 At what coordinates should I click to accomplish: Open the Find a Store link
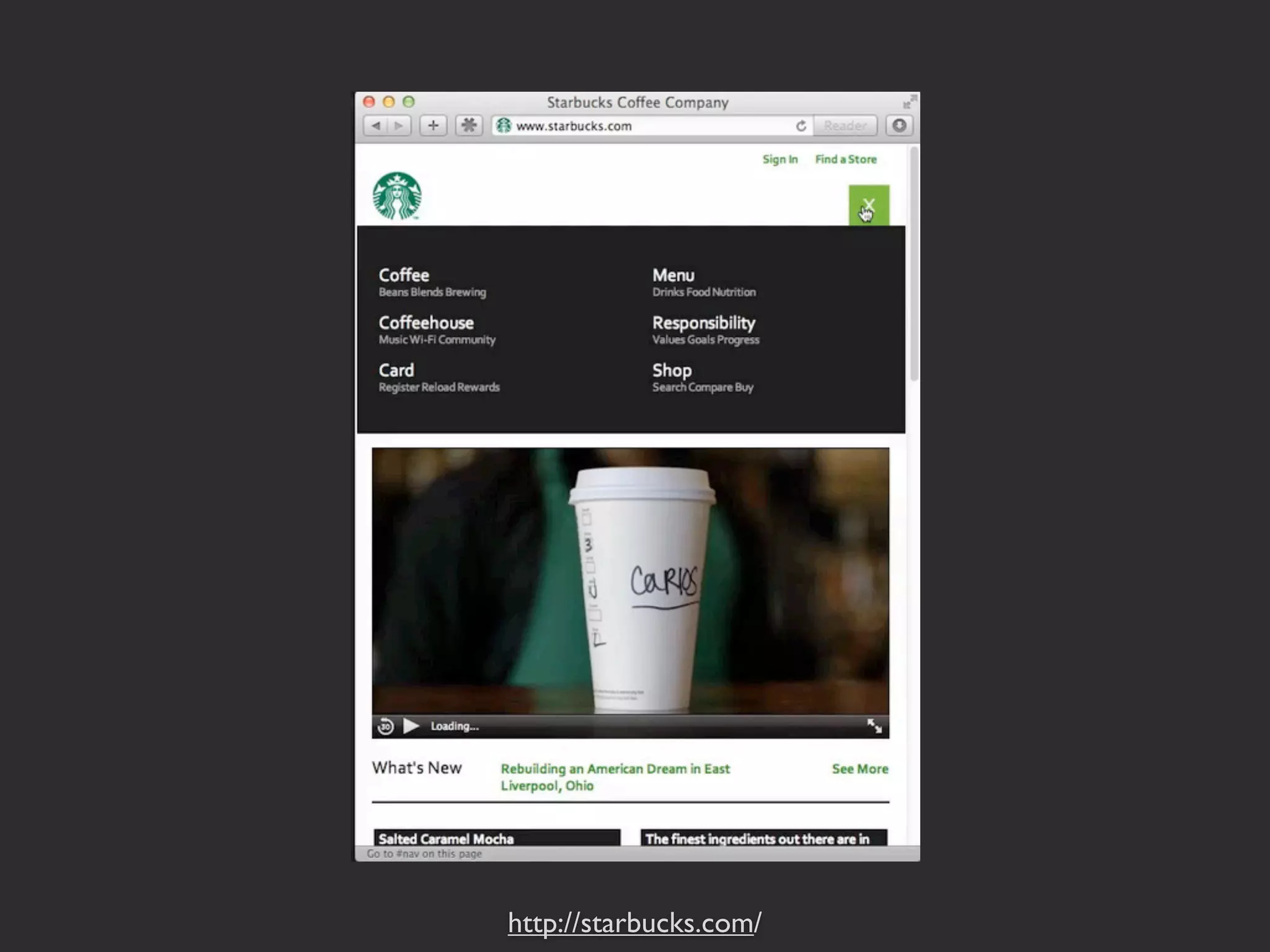click(846, 159)
